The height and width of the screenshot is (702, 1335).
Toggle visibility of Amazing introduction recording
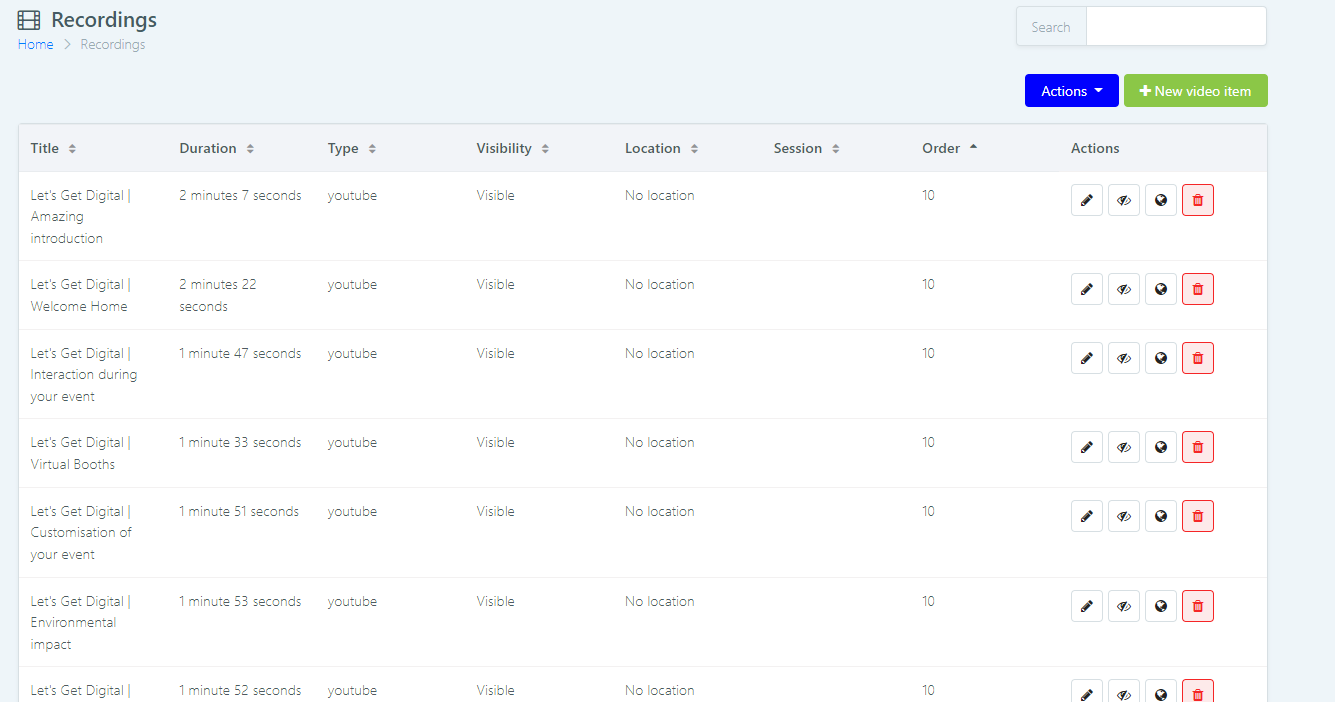pos(1124,200)
